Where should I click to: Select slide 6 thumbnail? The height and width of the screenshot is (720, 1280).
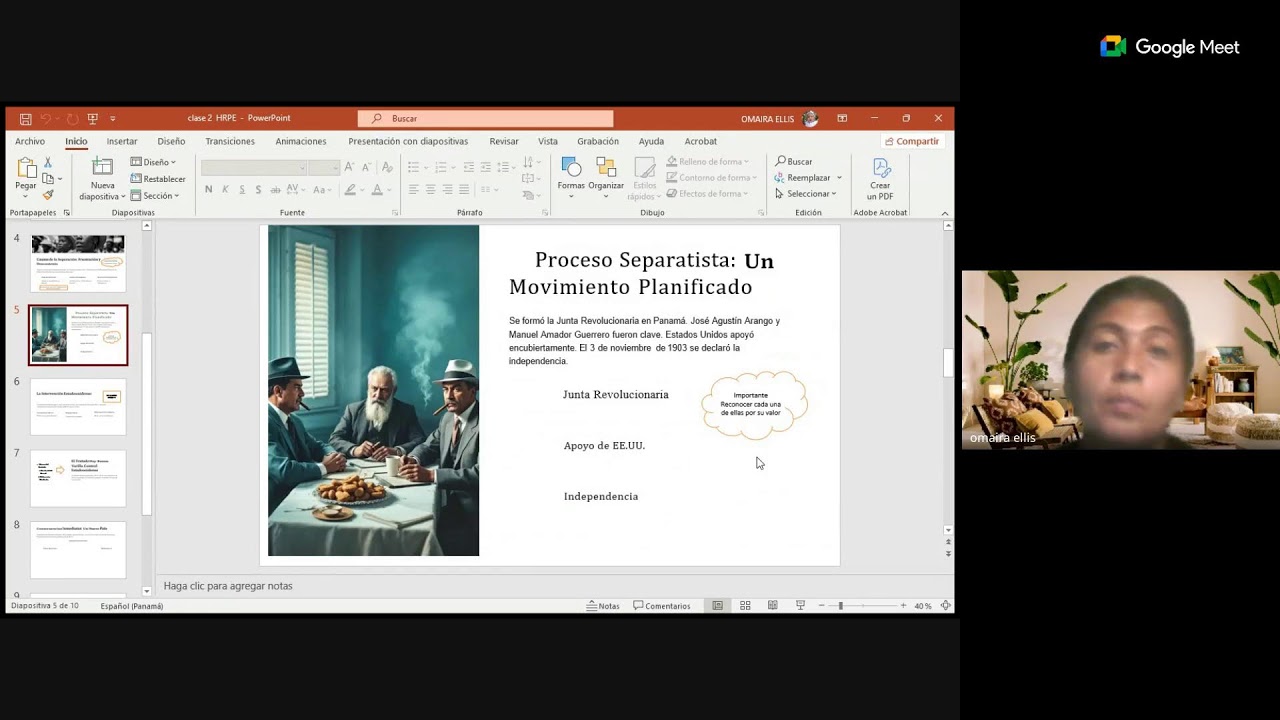(x=78, y=406)
